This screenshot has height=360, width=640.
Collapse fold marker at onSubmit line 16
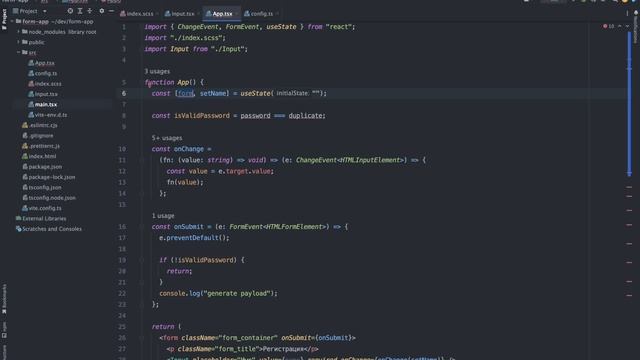click(142, 227)
